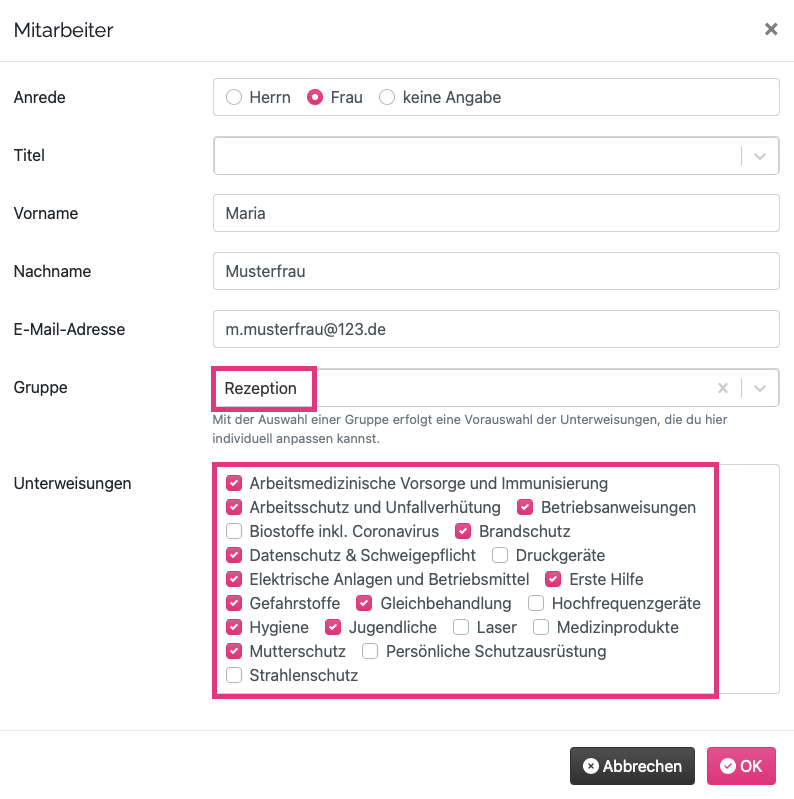Uncheck the Gleichbehandlung checkbox
This screenshot has height=799, width=794.
coord(364,603)
